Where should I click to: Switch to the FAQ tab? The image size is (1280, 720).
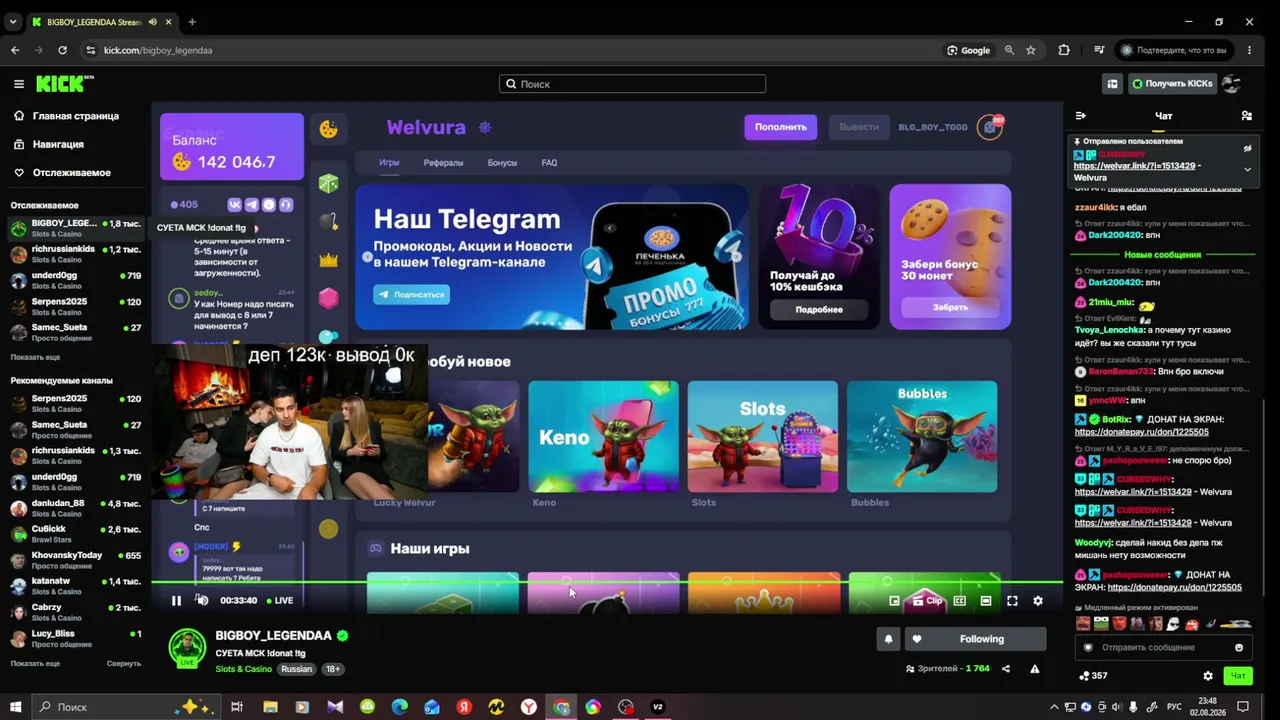coord(549,162)
